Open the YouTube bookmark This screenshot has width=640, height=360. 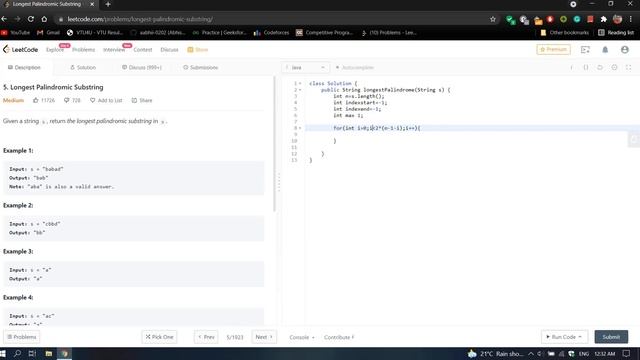click(15, 32)
